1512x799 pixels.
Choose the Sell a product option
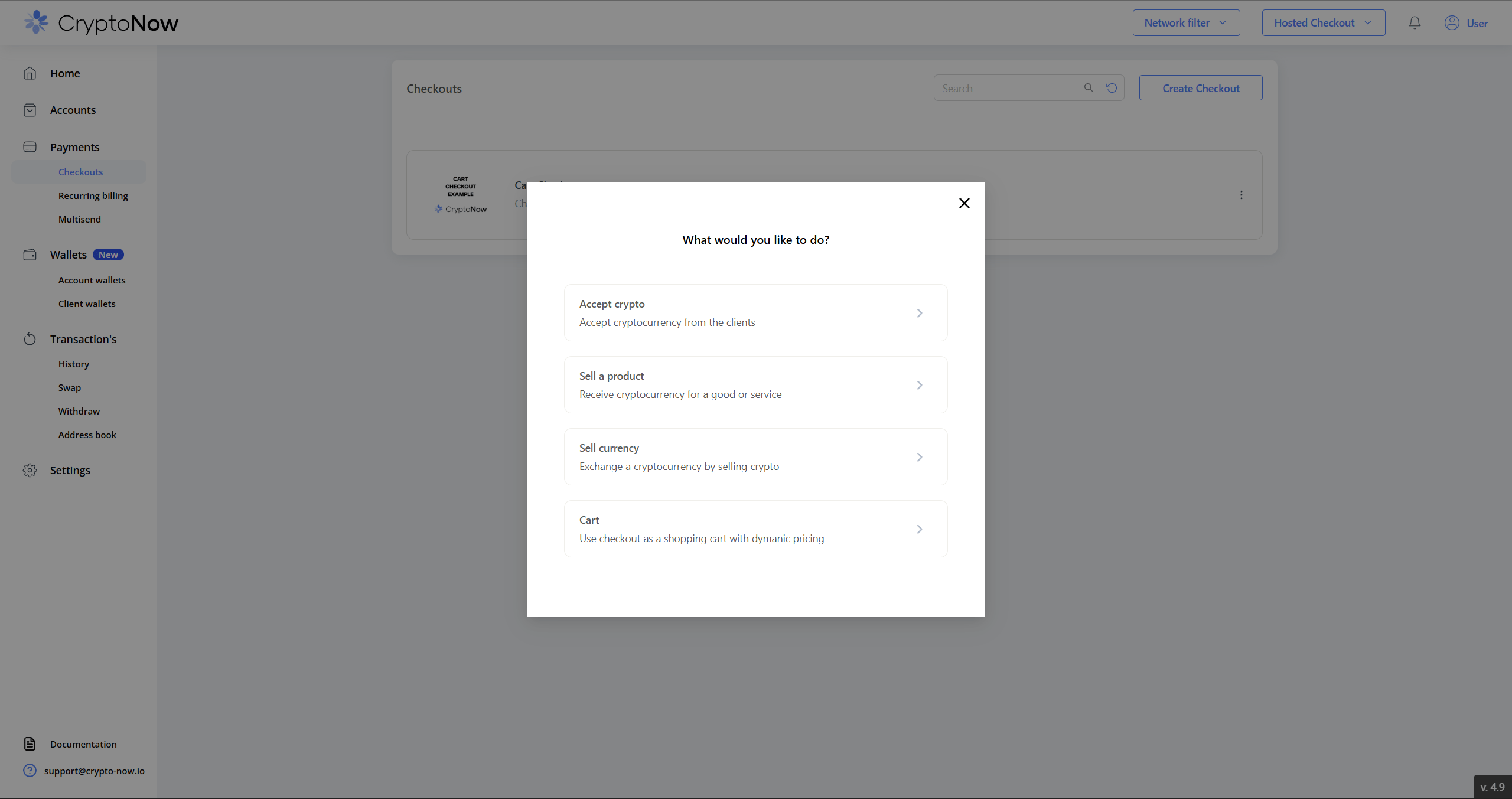pyautogui.click(x=755, y=385)
